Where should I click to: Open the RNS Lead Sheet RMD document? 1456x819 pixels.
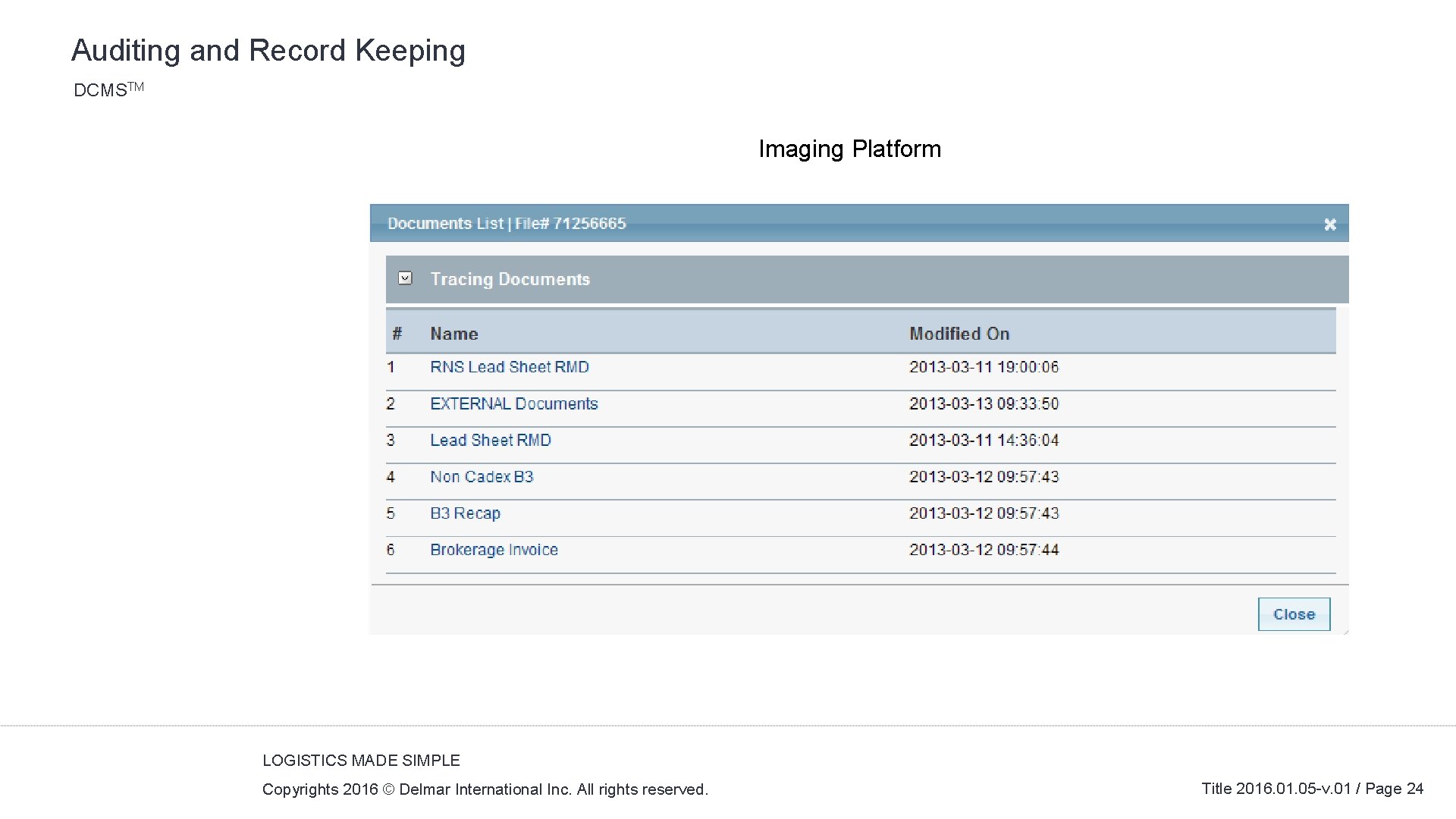tap(509, 367)
